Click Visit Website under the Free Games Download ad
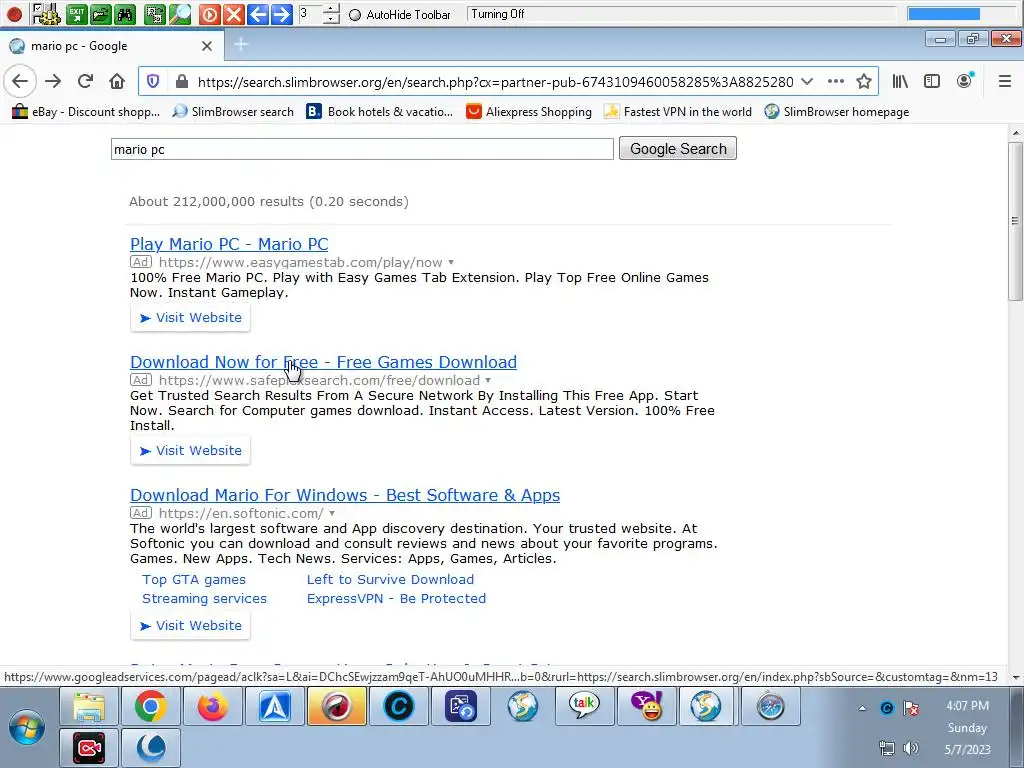The width and height of the screenshot is (1024, 768). pyautogui.click(x=190, y=451)
